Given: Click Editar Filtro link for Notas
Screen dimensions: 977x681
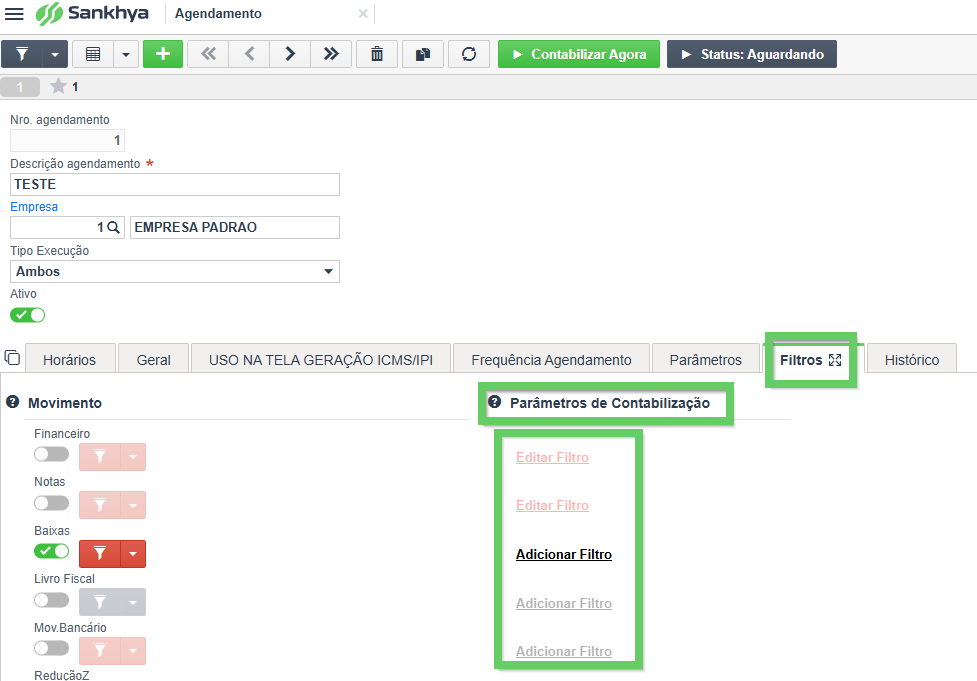Looking at the screenshot, I should 552,505.
